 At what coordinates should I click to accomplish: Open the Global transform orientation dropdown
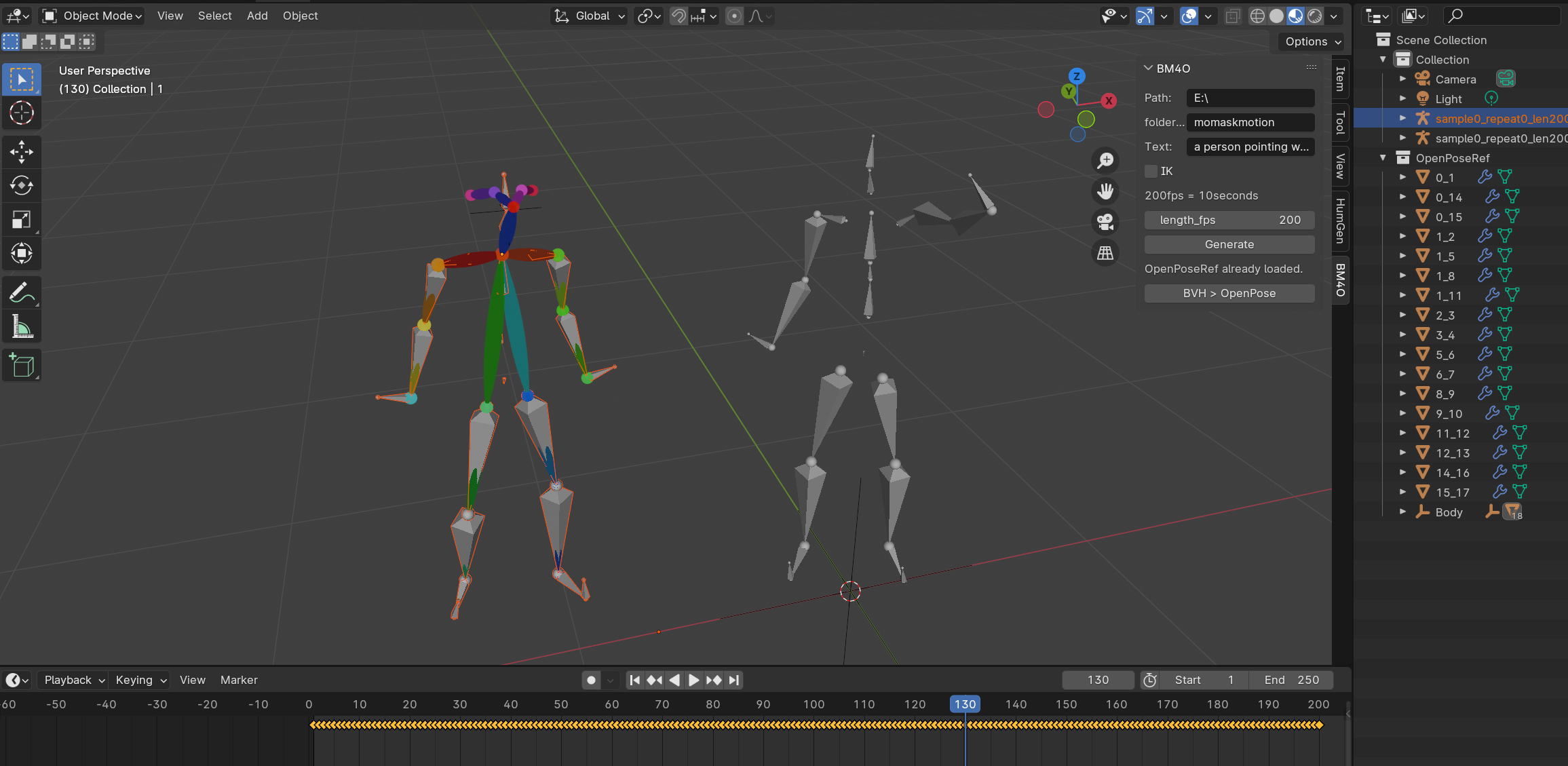click(x=589, y=16)
